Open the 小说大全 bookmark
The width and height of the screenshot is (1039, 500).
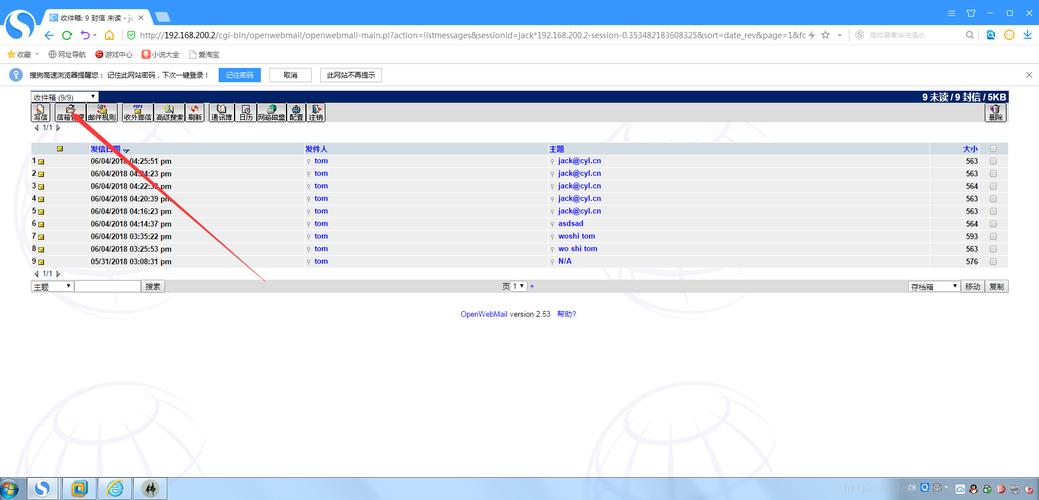160,54
